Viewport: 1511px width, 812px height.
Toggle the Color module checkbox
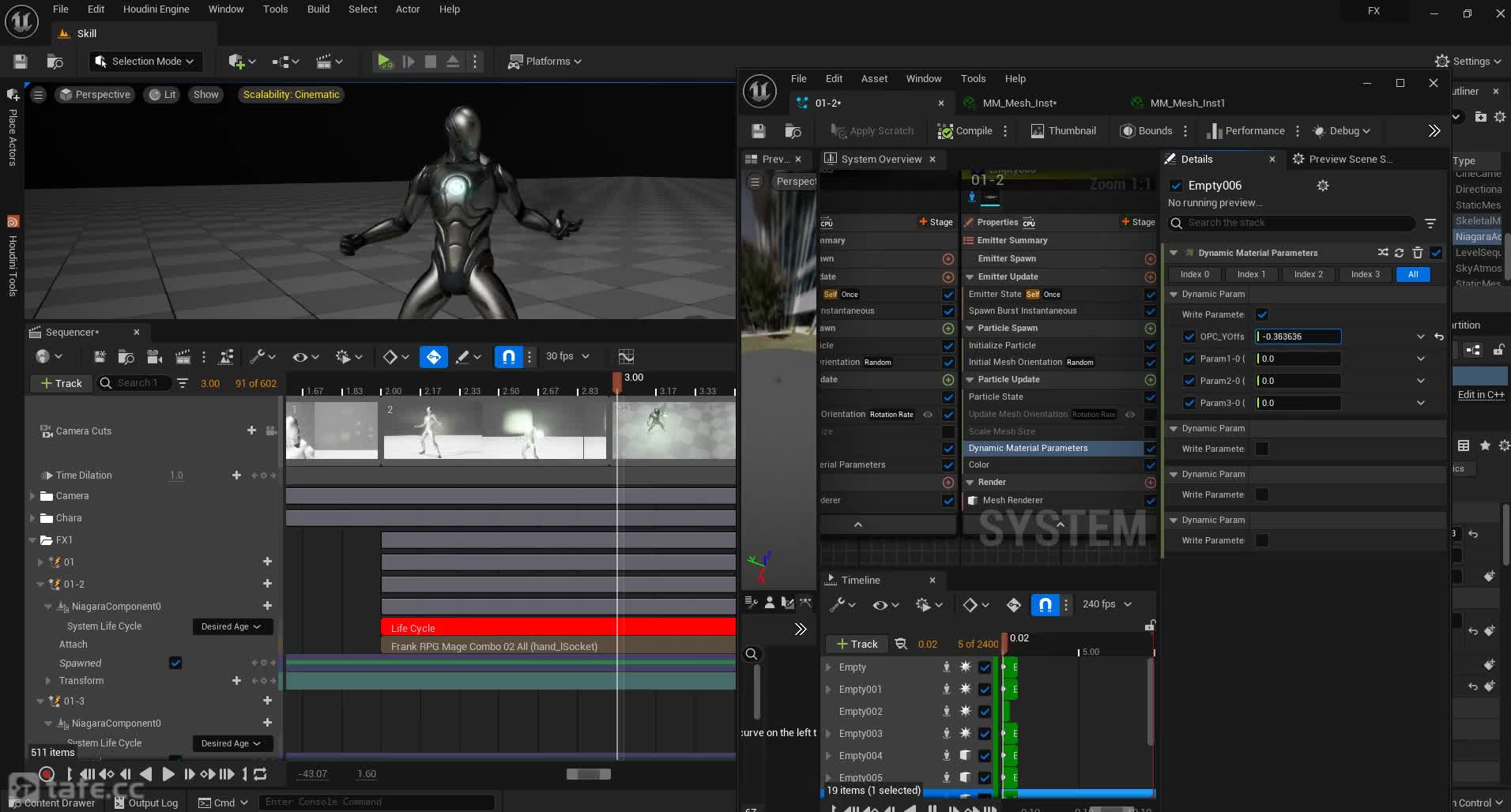(1150, 465)
